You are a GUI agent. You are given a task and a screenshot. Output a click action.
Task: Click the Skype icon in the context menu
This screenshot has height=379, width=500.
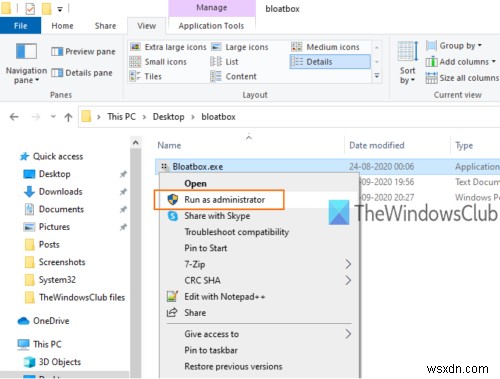click(172, 216)
